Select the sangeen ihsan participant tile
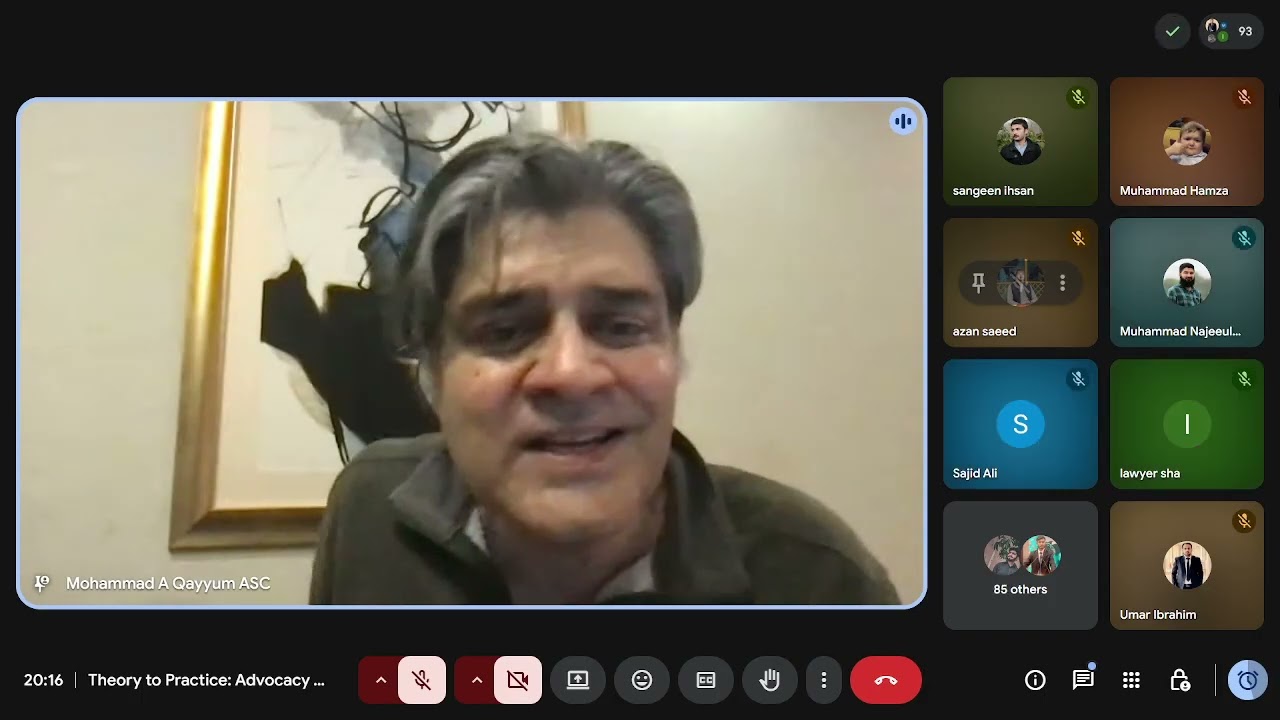Viewport: 1280px width, 720px height. point(1020,142)
